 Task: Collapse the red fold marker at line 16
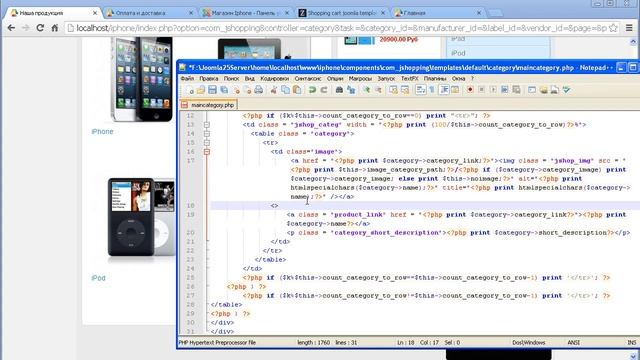pos(207,151)
